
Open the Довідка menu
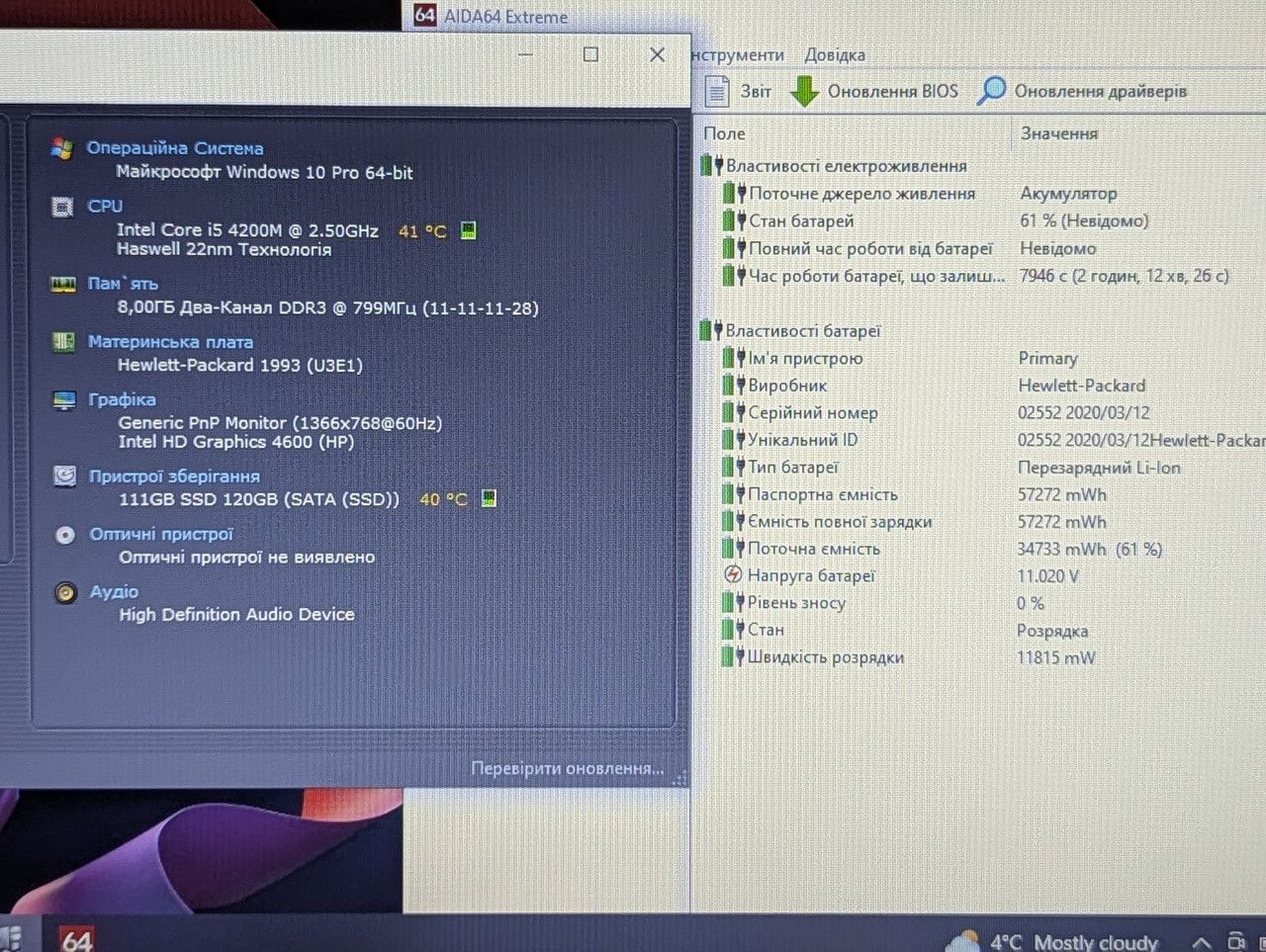(835, 55)
